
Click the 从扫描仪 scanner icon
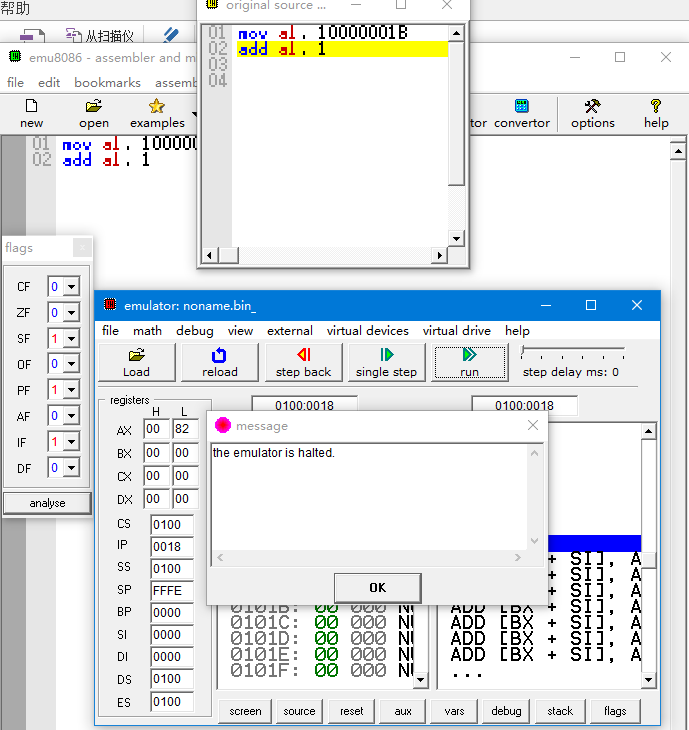(74, 35)
